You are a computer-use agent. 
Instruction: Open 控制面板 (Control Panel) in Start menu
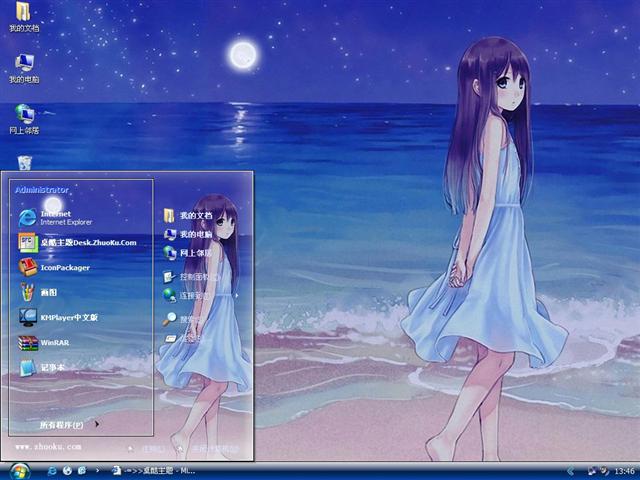[198, 276]
